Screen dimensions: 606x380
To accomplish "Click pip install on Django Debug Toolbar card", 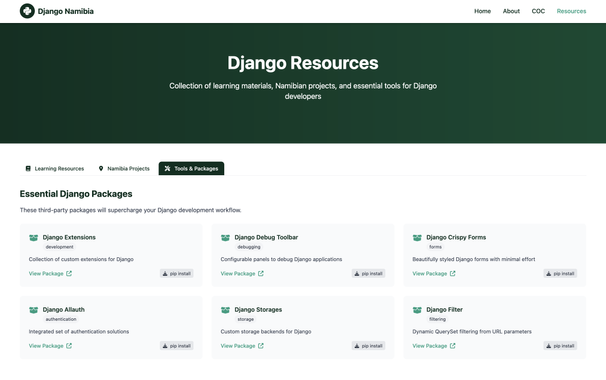I will [368, 274].
